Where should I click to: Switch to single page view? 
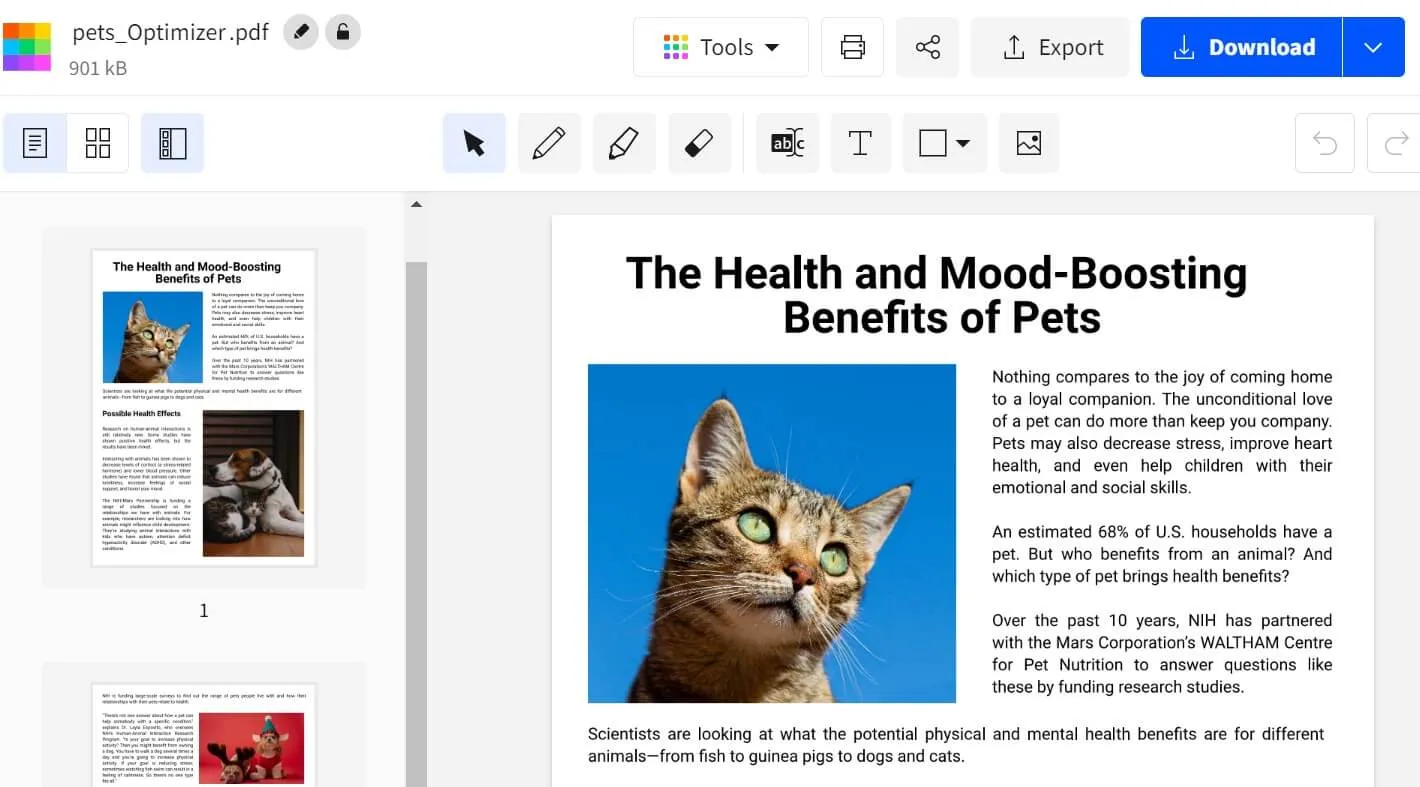(35, 143)
